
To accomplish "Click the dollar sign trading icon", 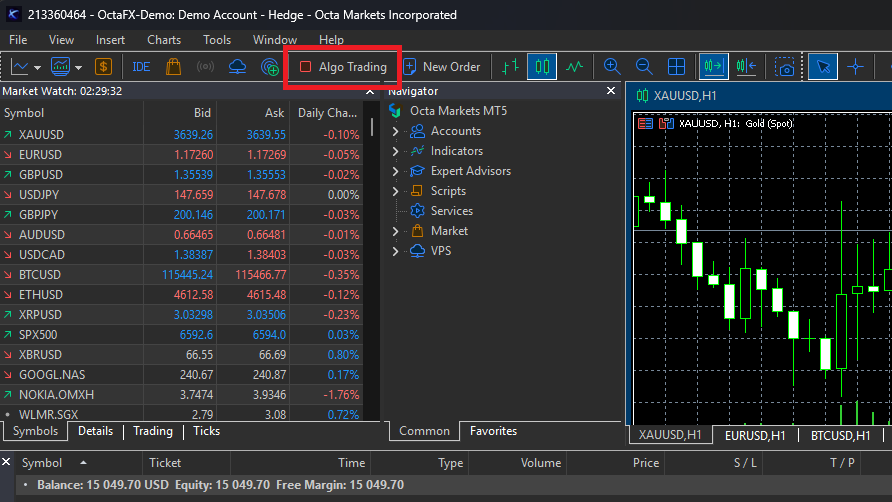I will (103, 67).
